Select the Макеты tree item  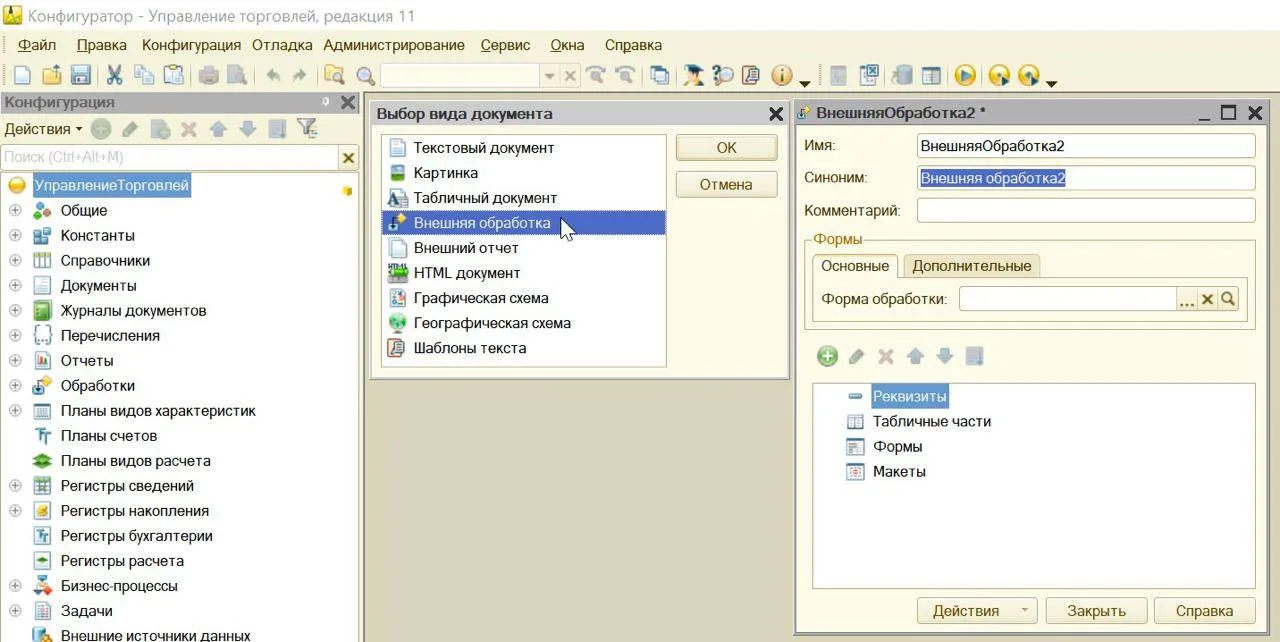click(899, 472)
